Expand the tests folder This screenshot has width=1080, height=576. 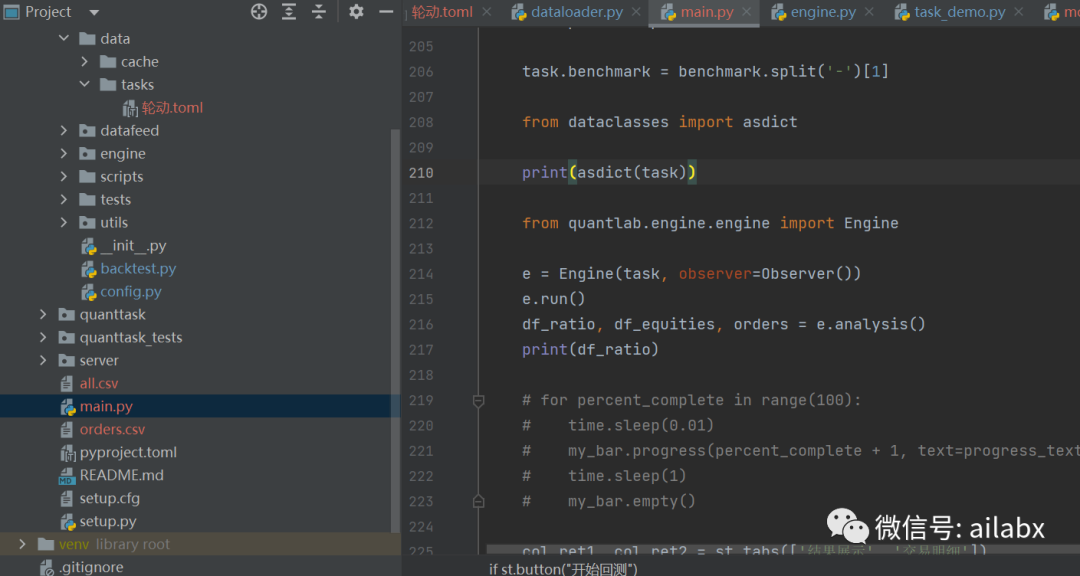pos(64,199)
